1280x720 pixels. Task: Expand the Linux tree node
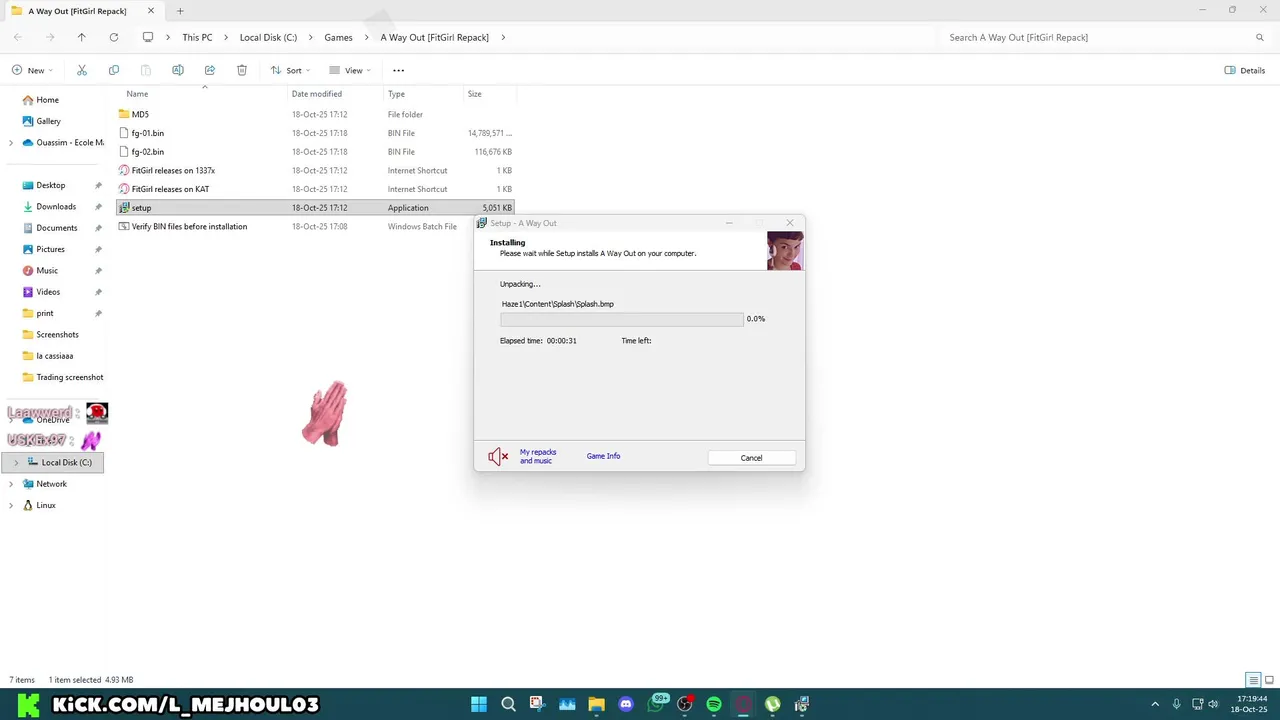point(11,505)
